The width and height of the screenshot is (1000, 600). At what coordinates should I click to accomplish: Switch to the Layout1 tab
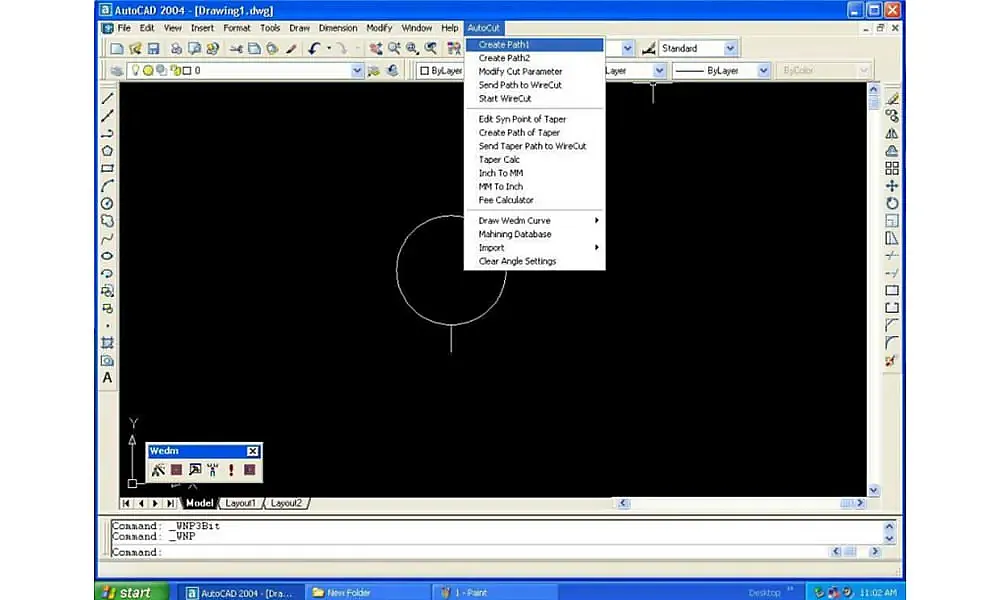click(x=240, y=503)
